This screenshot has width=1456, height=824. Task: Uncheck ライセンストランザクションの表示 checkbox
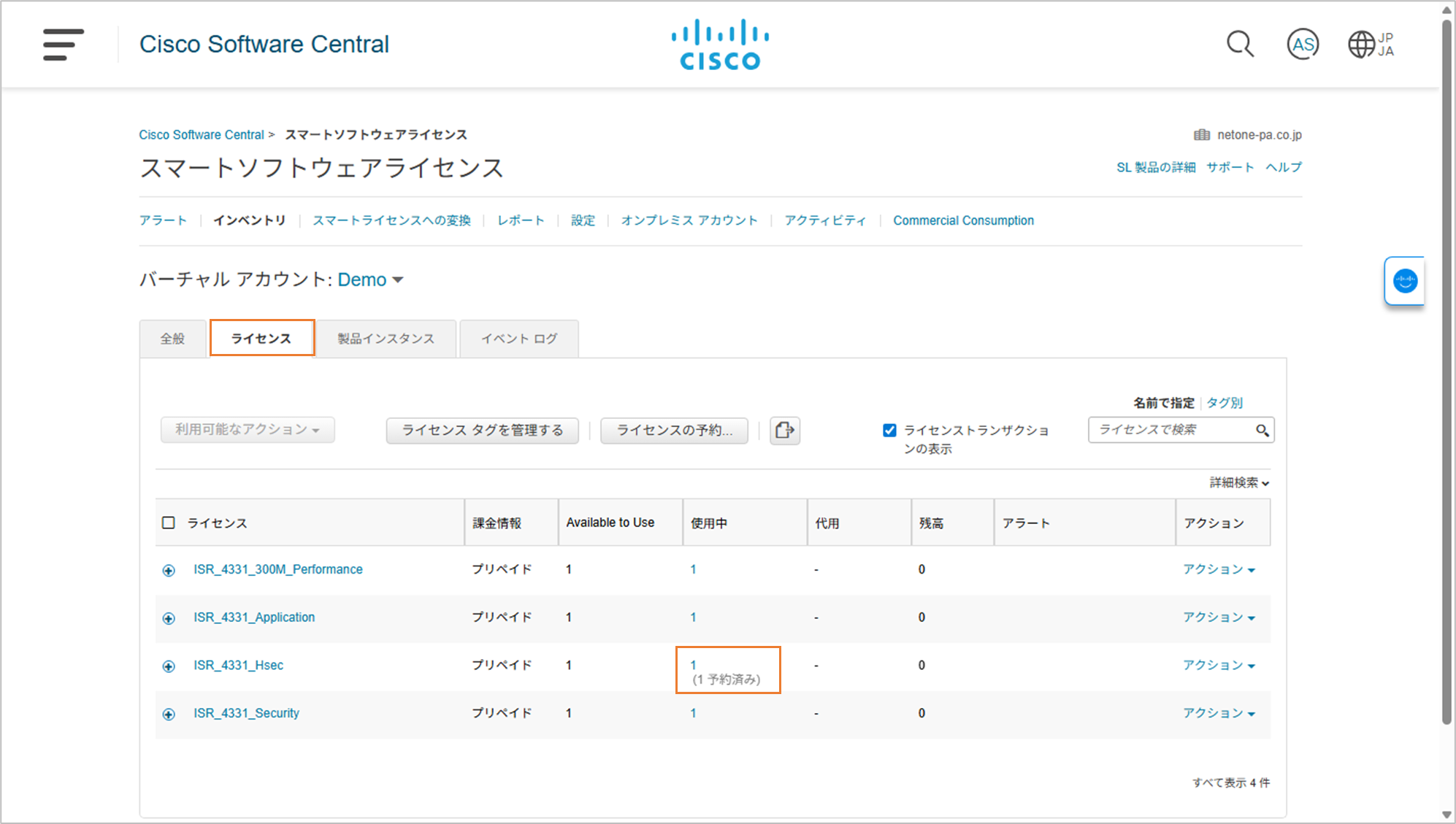pos(889,430)
